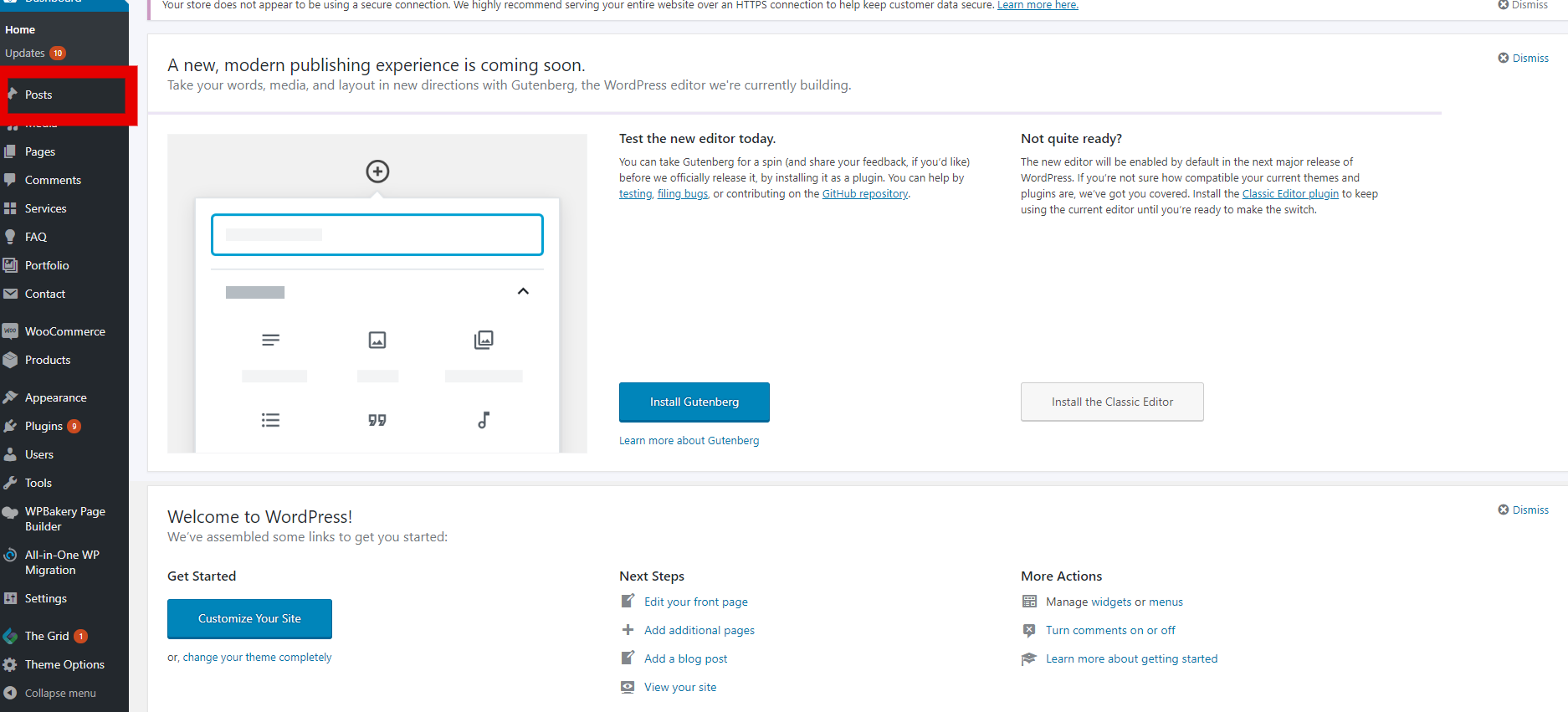Click the WPBakery Page Builder icon
1568x712 pixels.
(x=10, y=512)
